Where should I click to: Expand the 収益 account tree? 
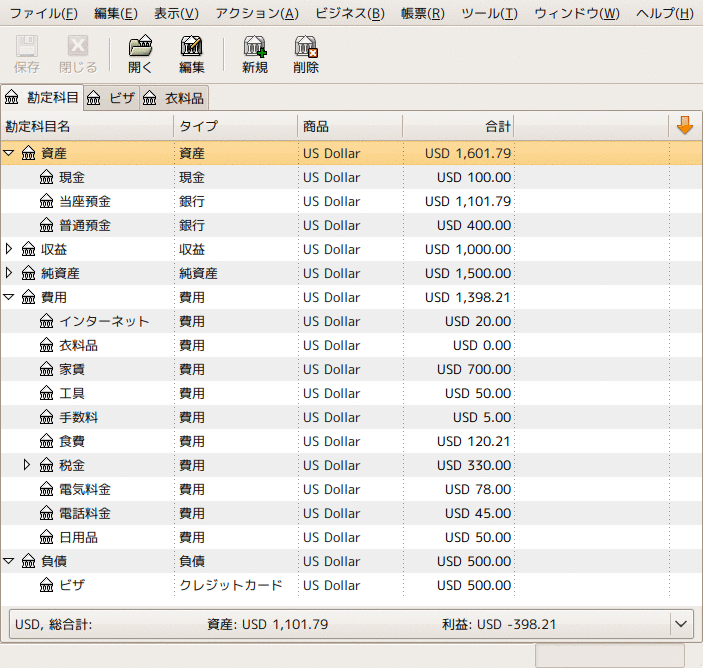pos(9,250)
